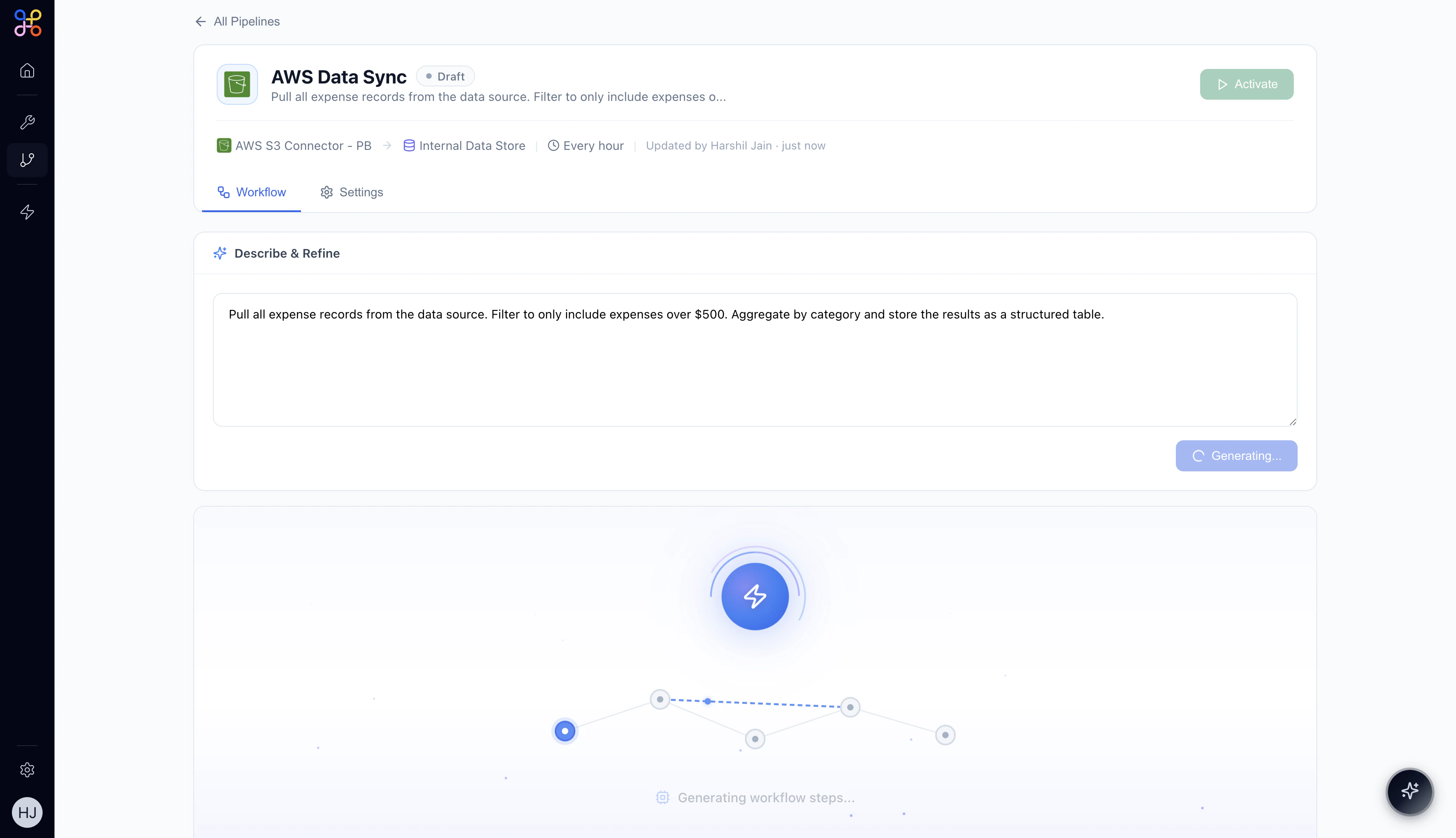Click the HJ user avatar
This screenshot has height=838, width=1456.
pyautogui.click(x=27, y=812)
